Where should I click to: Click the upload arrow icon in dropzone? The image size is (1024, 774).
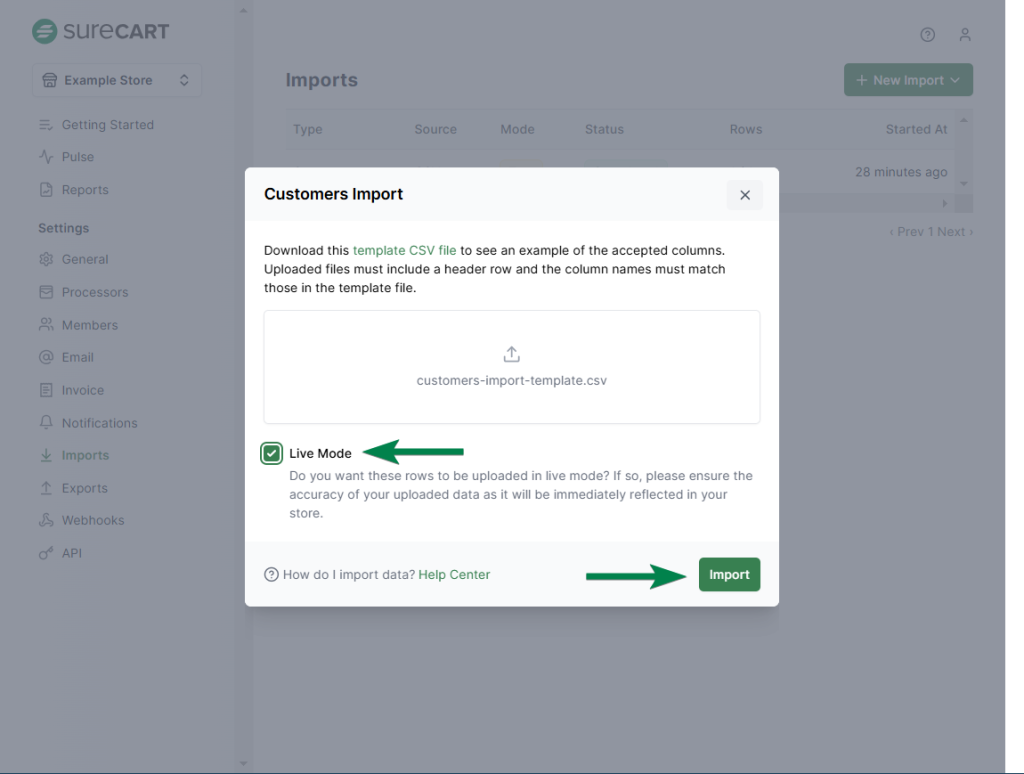click(x=511, y=355)
